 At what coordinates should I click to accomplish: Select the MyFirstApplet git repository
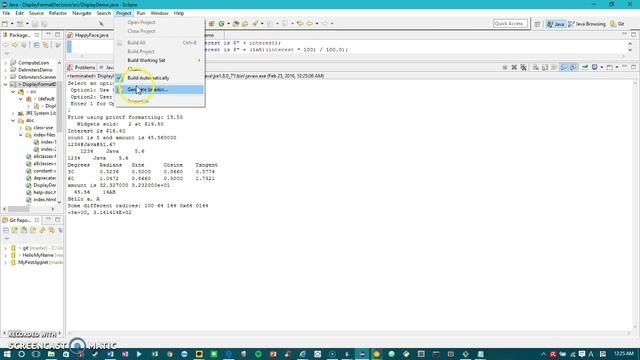37,262
